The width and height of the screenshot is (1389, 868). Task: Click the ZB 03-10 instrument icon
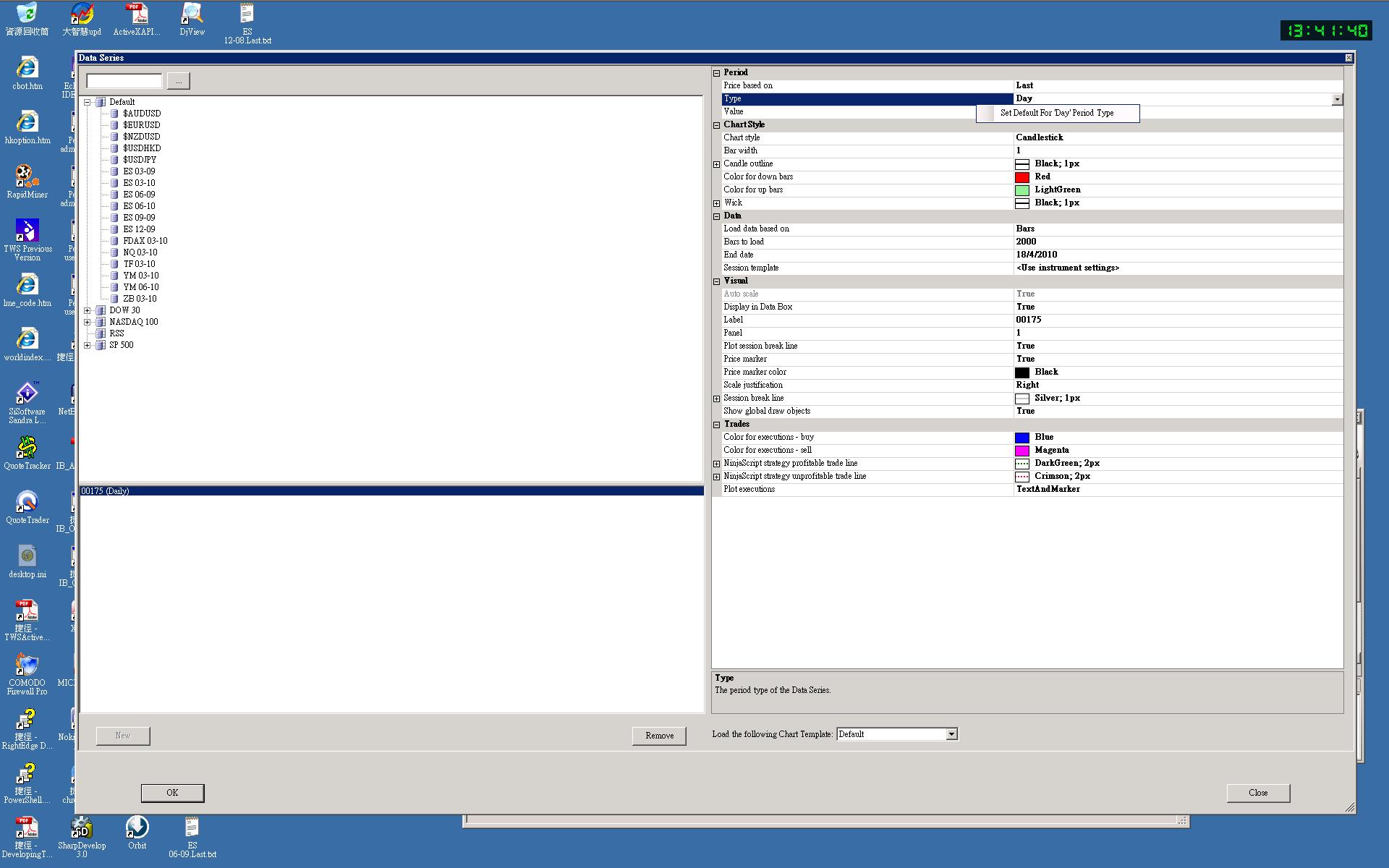tap(114, 299)
